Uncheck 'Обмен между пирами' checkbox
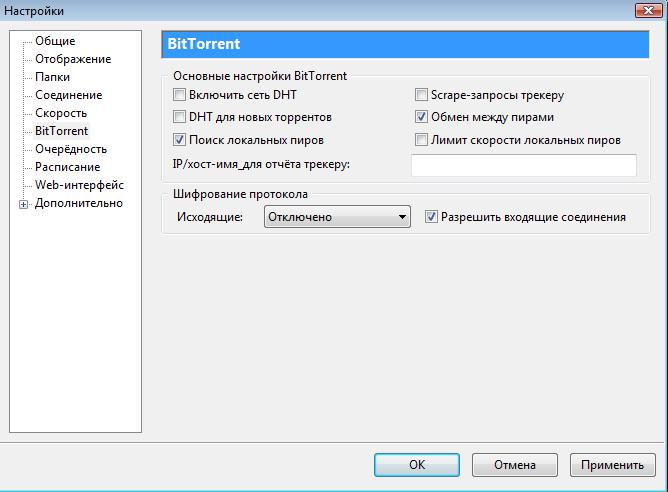The height and width of the screenshot is (492, 668). (x=421, y=117)
